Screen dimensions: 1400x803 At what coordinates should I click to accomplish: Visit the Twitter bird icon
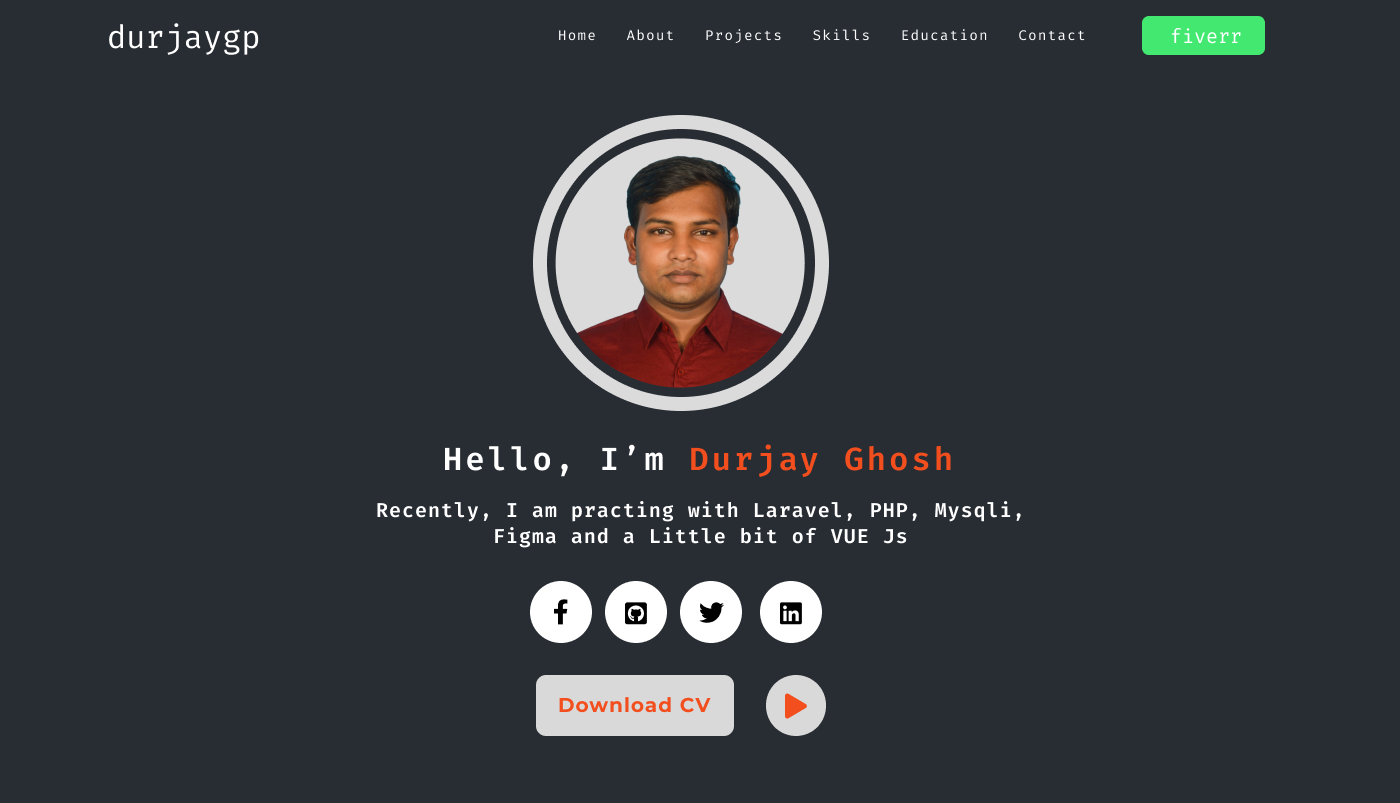coord(711,612)
